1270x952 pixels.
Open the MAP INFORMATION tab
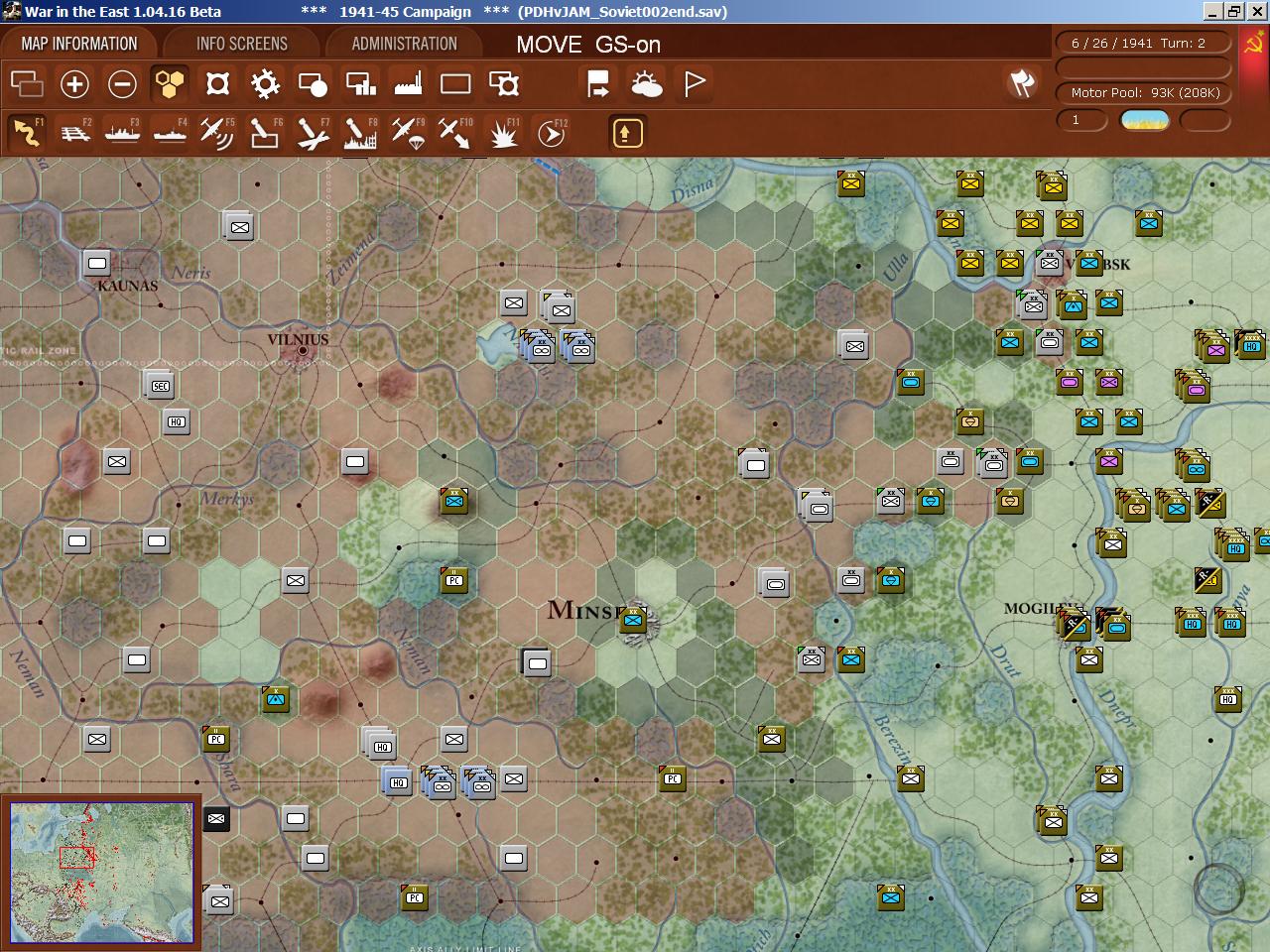[x=79, y=44]
